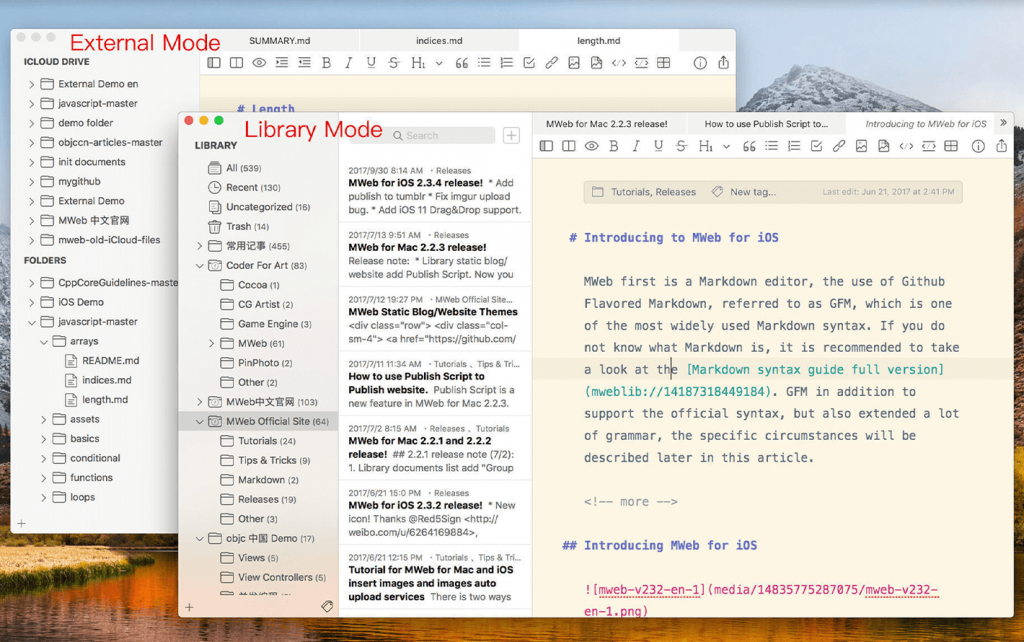Open heading level dropdown in Library Mode

[x=726, y=147]
